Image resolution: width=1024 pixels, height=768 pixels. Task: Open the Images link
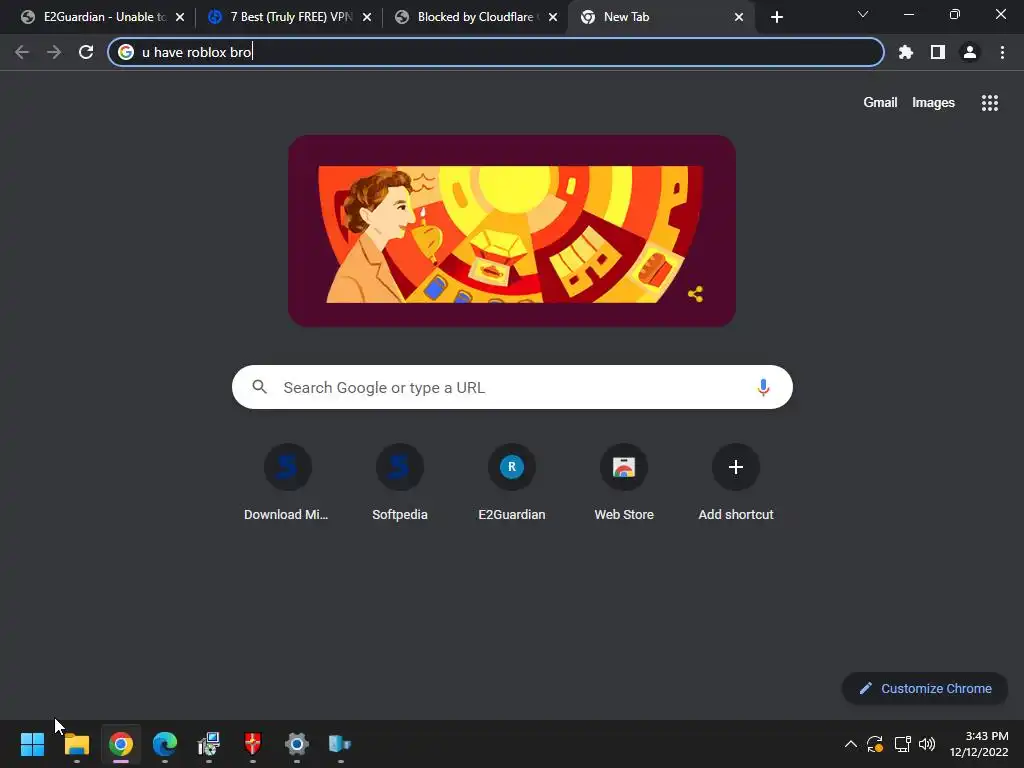coord(933,103)
